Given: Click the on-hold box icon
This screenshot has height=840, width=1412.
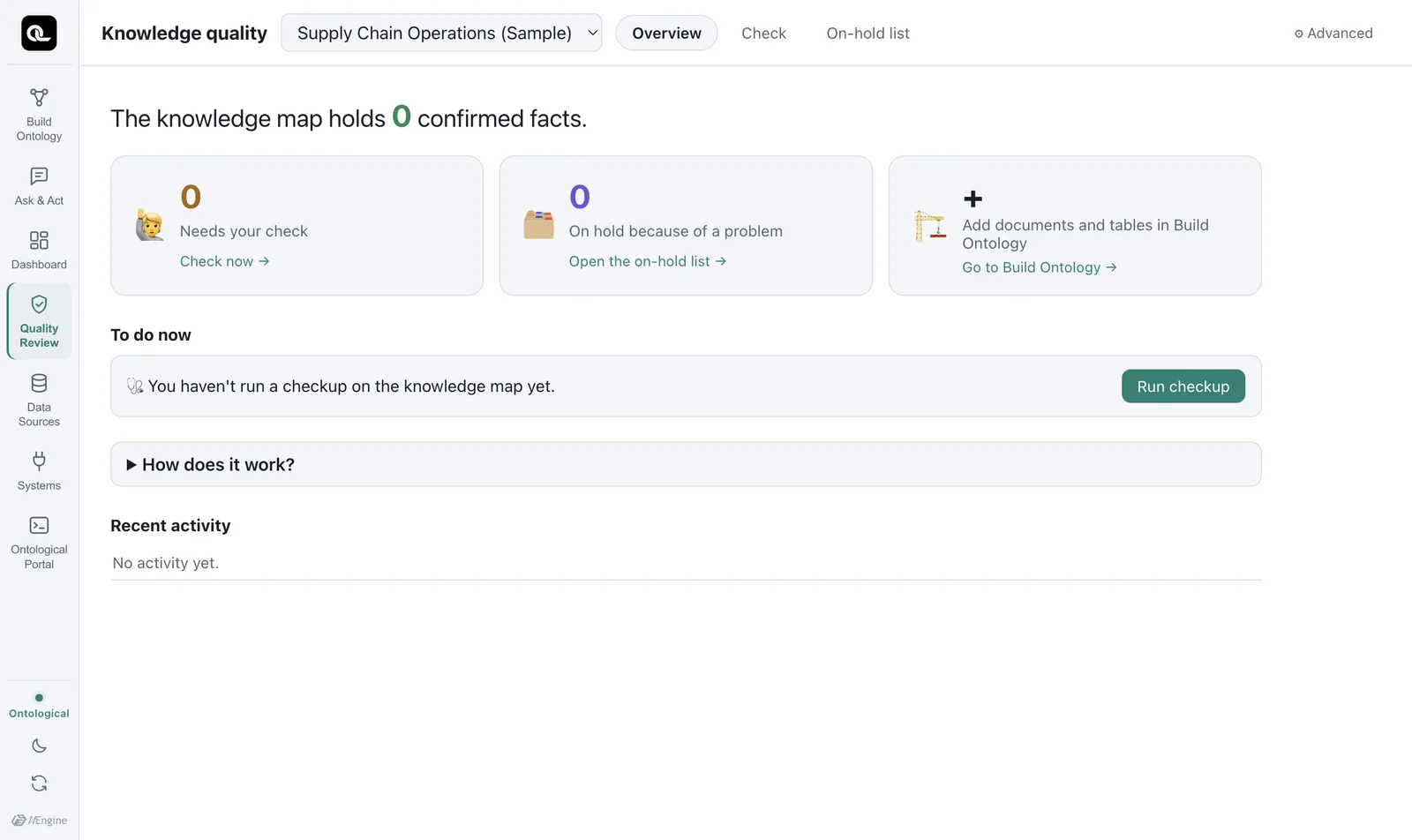Looking at the screenshot, I should (x=538, y=225).
